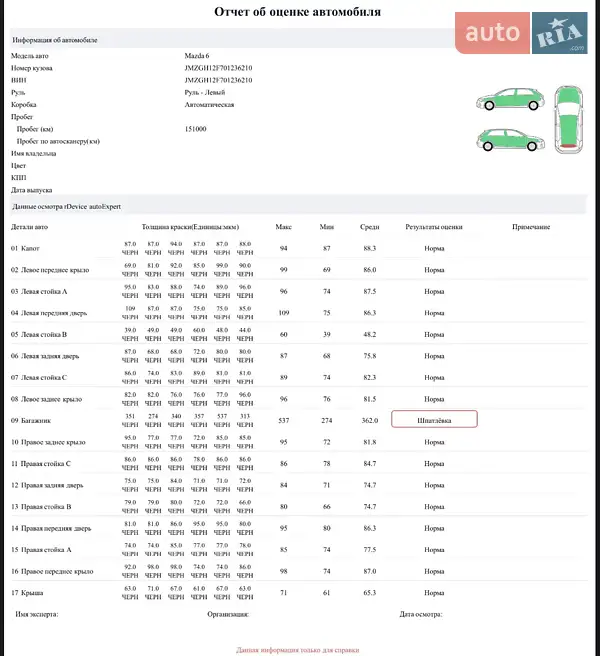Click the red "auto" logo block

493,34
